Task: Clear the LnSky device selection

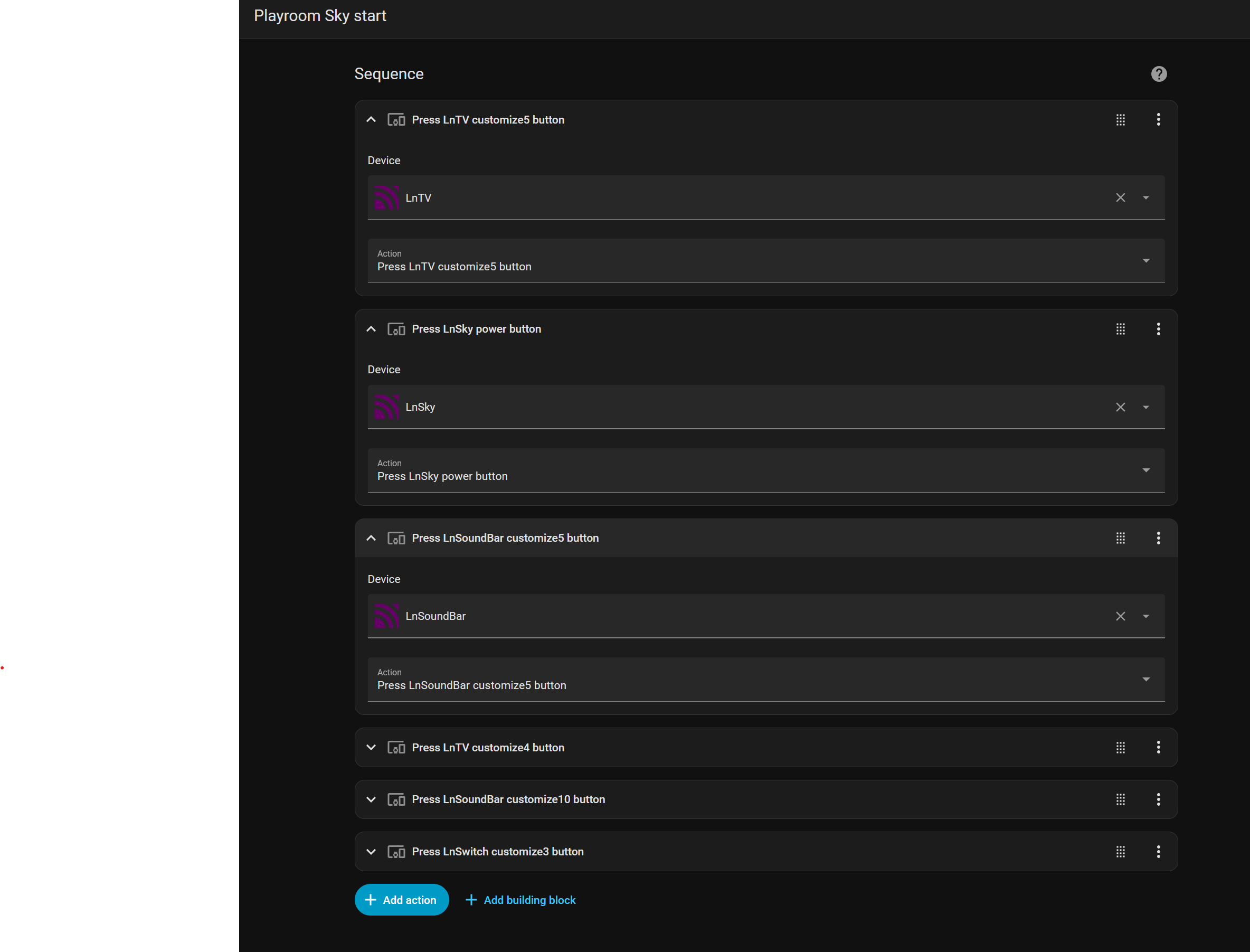Action: [x=1120, y=408]
